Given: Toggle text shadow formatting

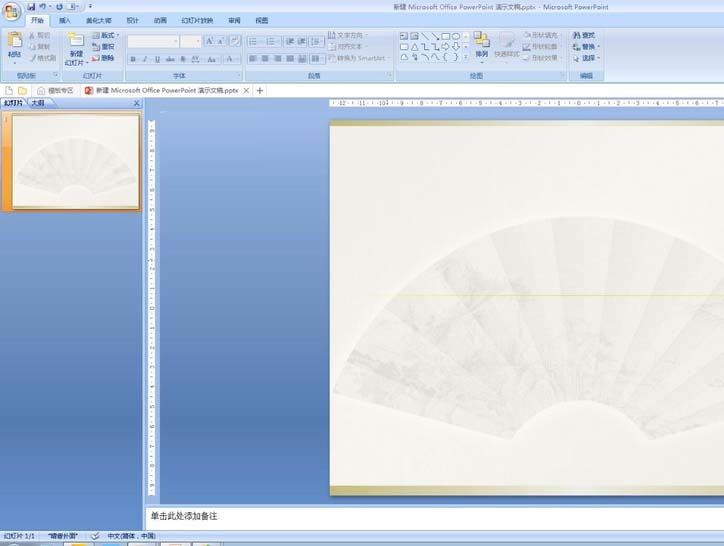Looking at the screenshot, I should [183, 59].
